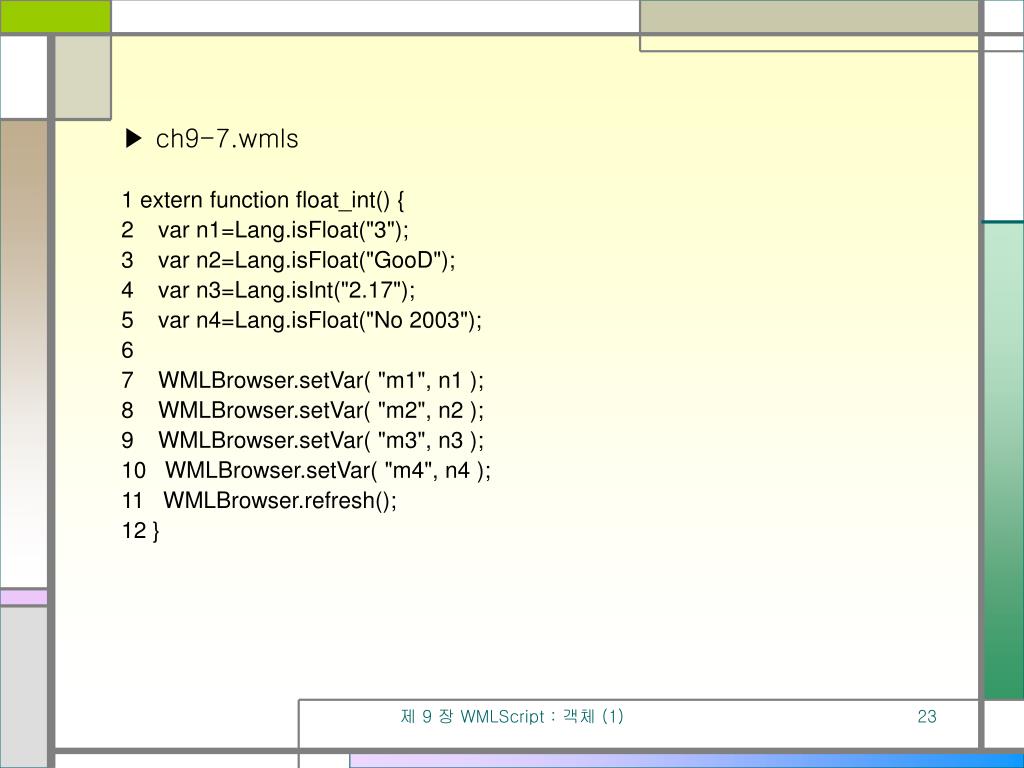
Task: Click the footer text 제 9 장 WMLScript : 객체 (1)
Action: click(x=512, y=716)
